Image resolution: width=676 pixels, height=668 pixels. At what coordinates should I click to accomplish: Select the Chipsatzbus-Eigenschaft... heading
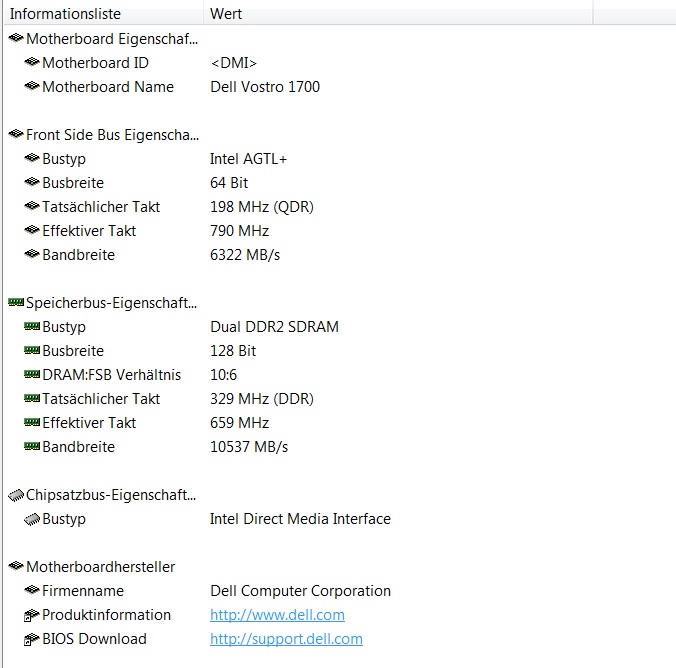coord(111,495)
